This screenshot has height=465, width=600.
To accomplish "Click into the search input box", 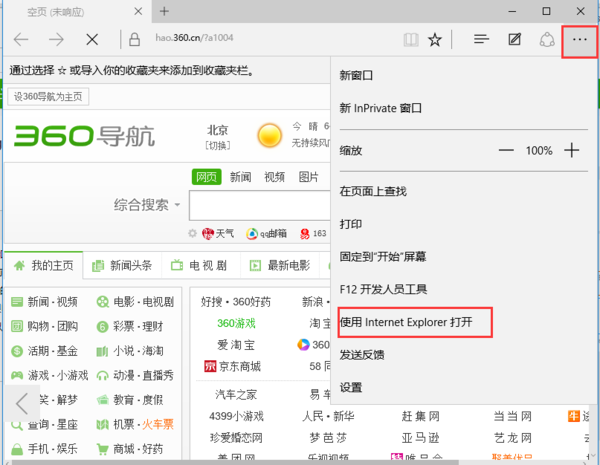I will (x=260, y=206).
